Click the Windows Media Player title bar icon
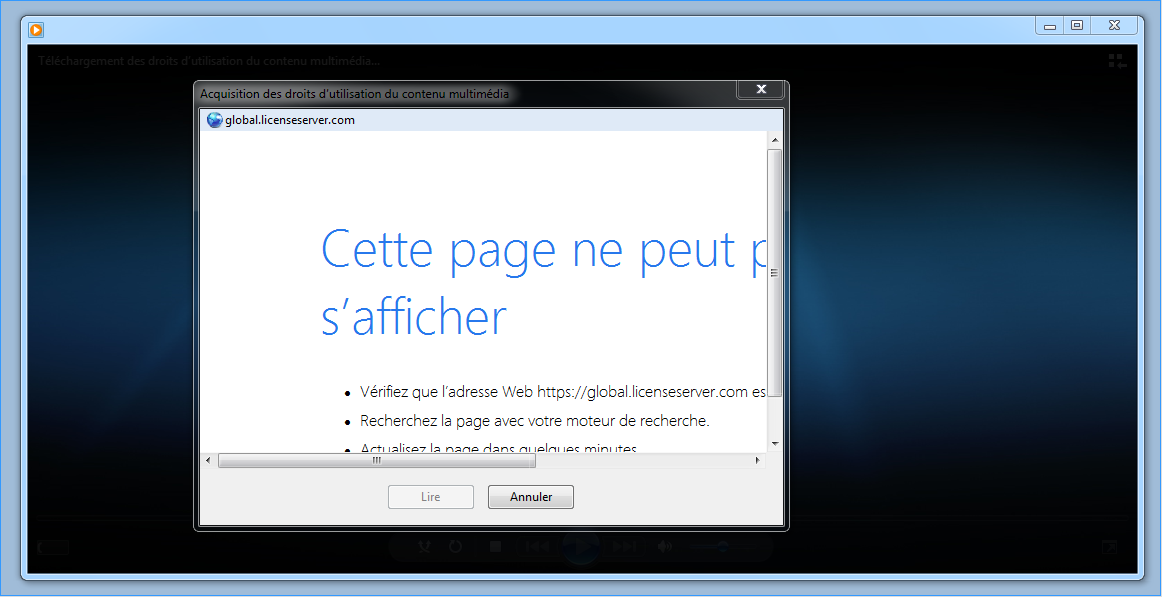Screen dimensions: 1162x597 pyautogui.click(x=36, y=30)
